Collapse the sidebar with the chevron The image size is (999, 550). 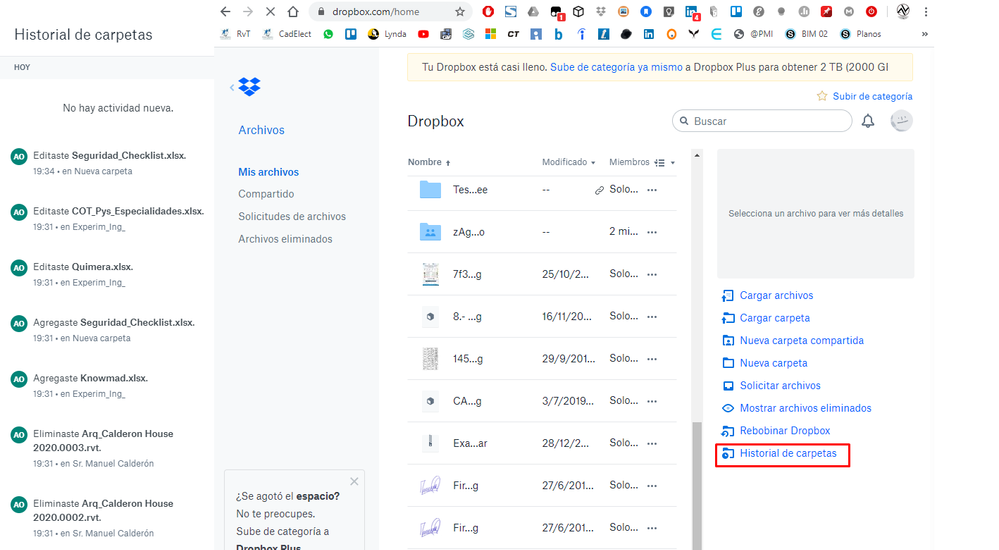pos(232,88)
